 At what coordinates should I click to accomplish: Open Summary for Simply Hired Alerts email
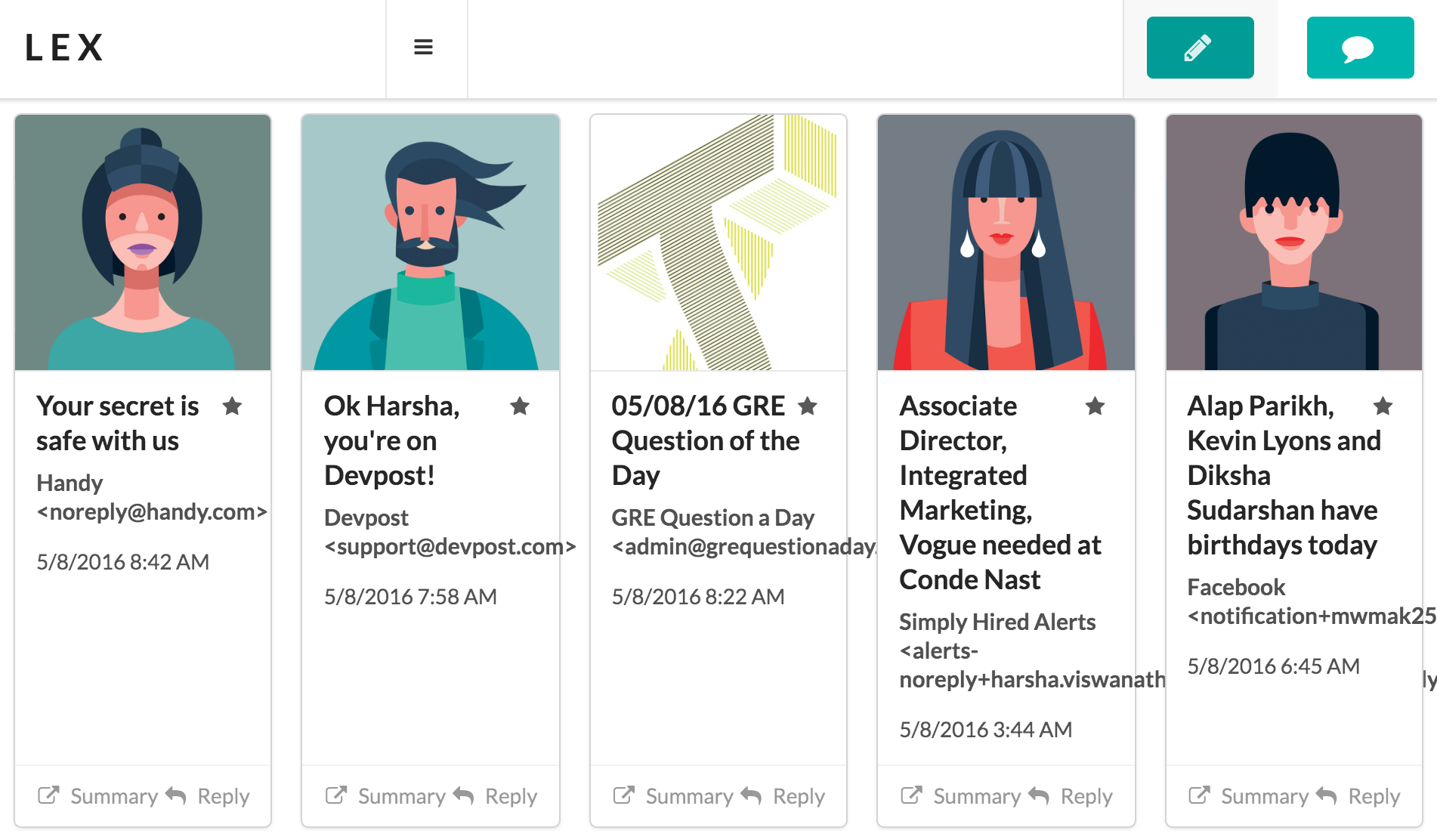961,796
